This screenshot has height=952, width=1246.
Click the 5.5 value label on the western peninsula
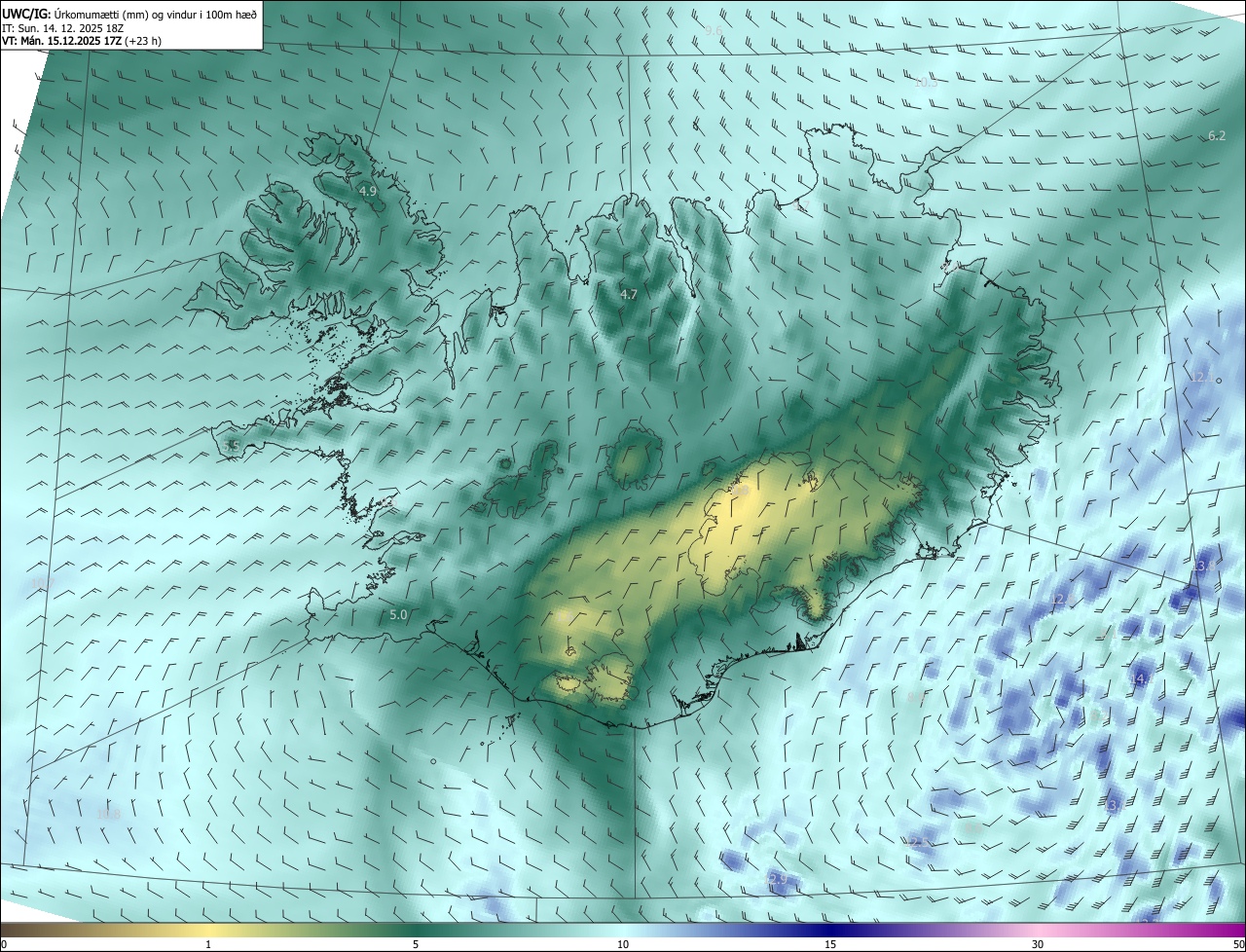tap(231, 446)
